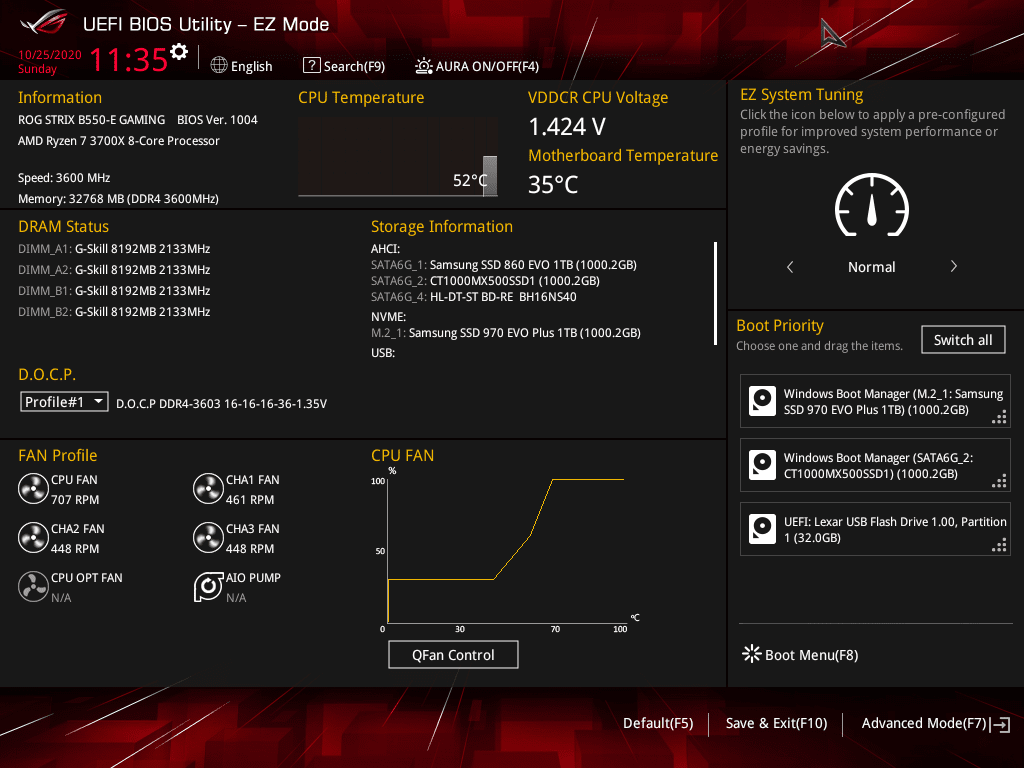Grab drag handle on Samsung 970 boot entry
This screenshot has width=1024, height=768.
point(999,417)
